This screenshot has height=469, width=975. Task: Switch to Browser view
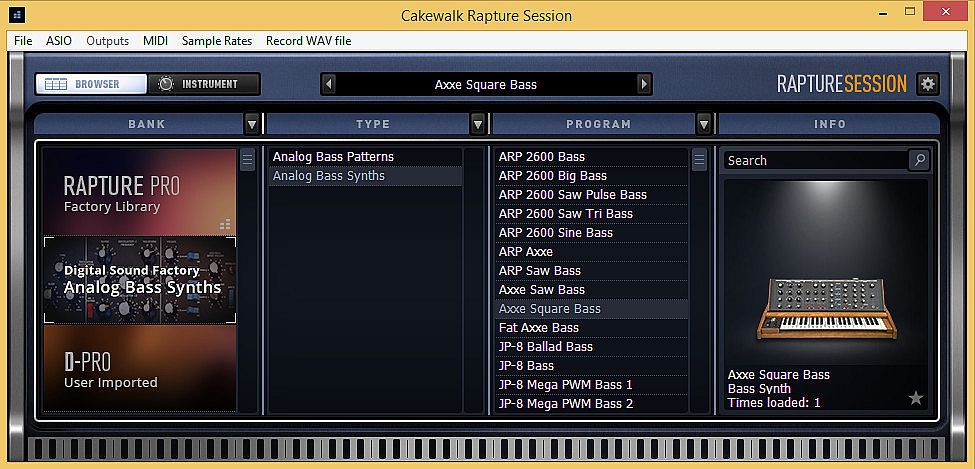point(91,84)
